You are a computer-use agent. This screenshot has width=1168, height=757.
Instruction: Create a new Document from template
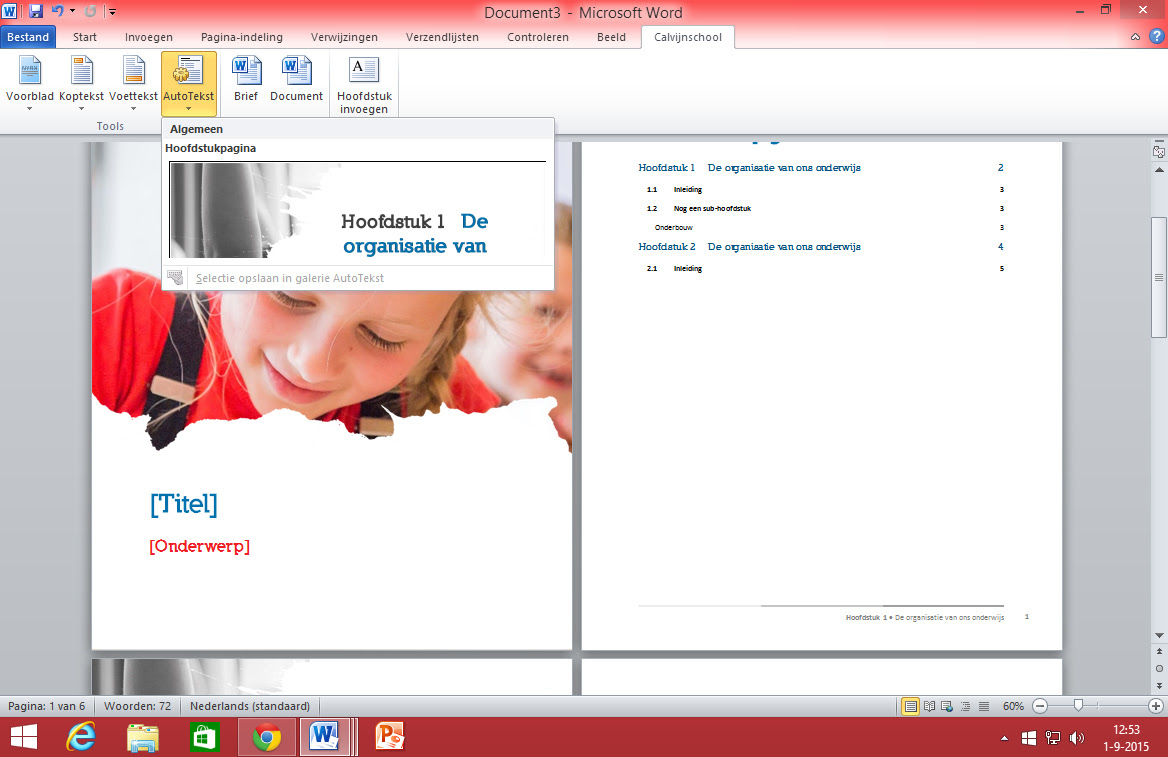pos(296,79)
